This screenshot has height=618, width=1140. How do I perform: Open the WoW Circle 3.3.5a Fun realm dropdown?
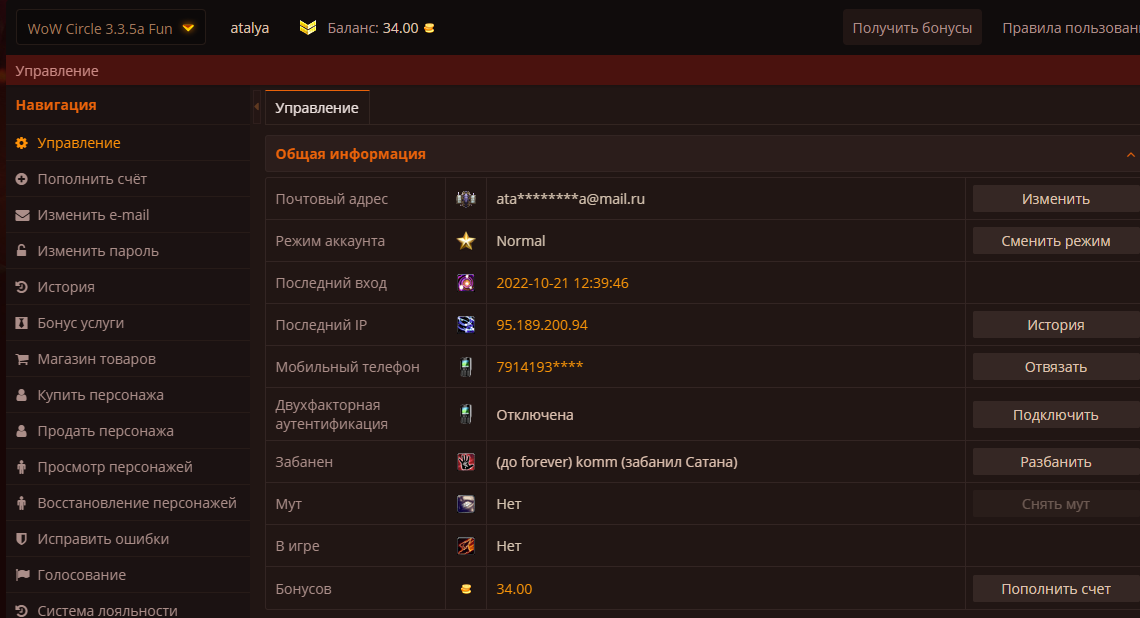click(111, 28)
